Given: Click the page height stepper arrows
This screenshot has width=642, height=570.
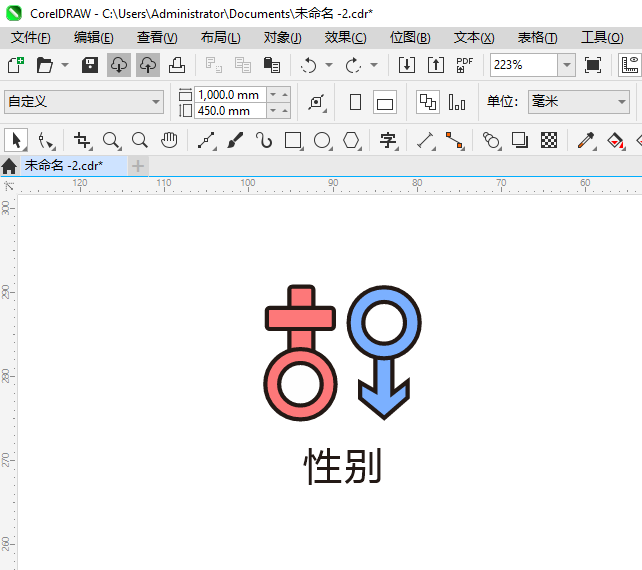Looking at the screenshot, I should coord(279,111).
